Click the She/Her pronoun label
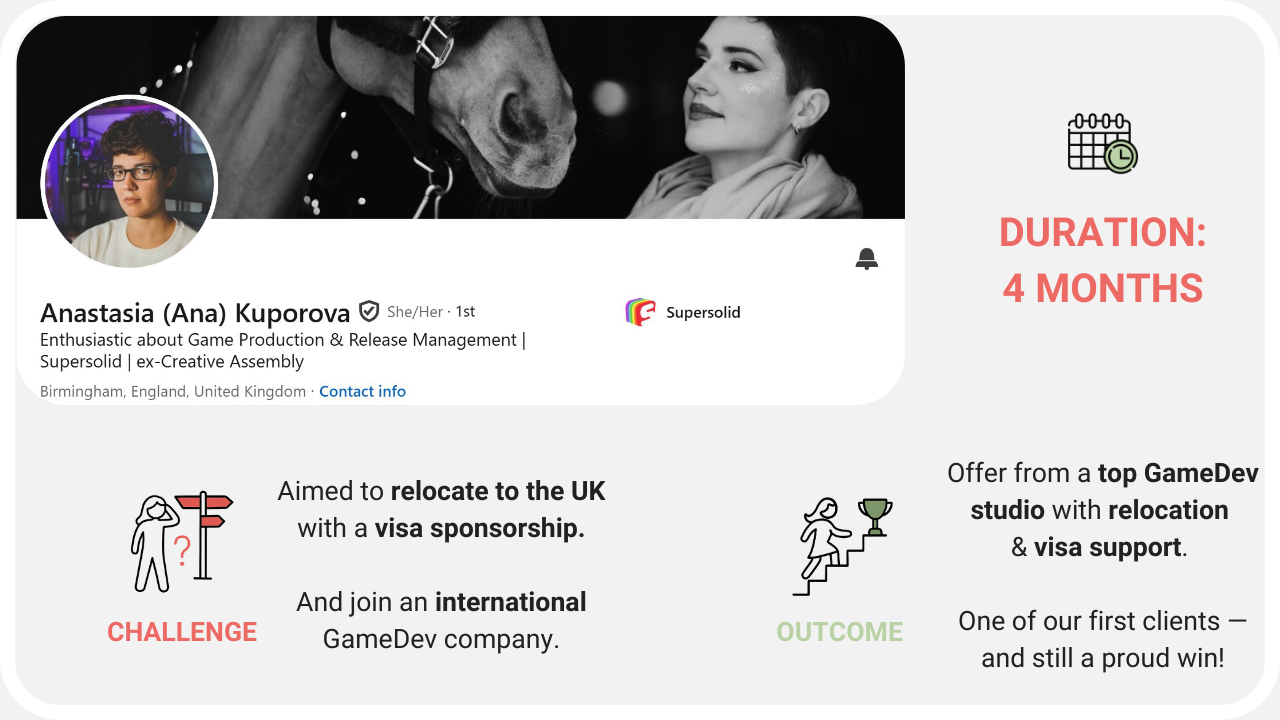1280x720 pixels. (415, 312)
